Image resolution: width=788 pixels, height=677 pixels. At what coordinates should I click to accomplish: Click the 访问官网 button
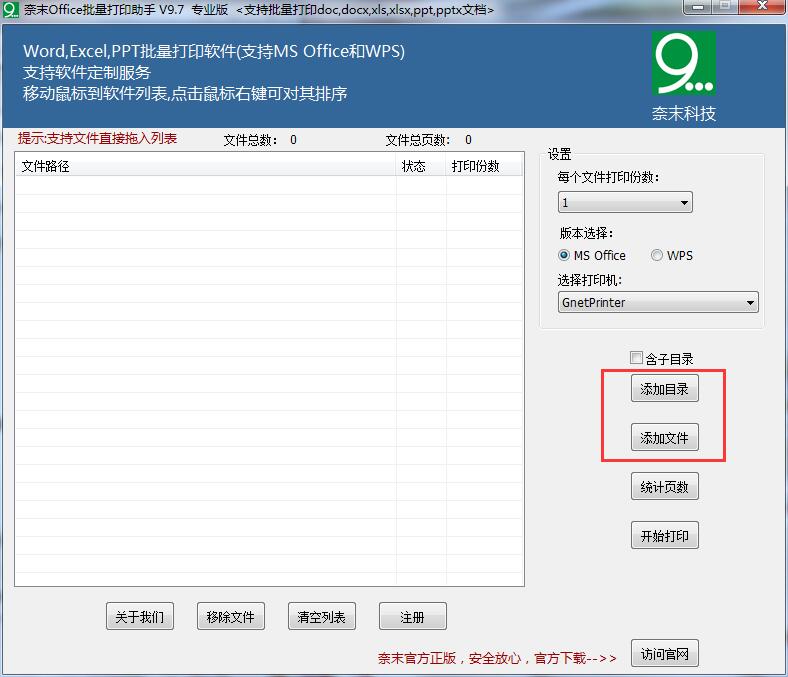(x=664, y=653)
